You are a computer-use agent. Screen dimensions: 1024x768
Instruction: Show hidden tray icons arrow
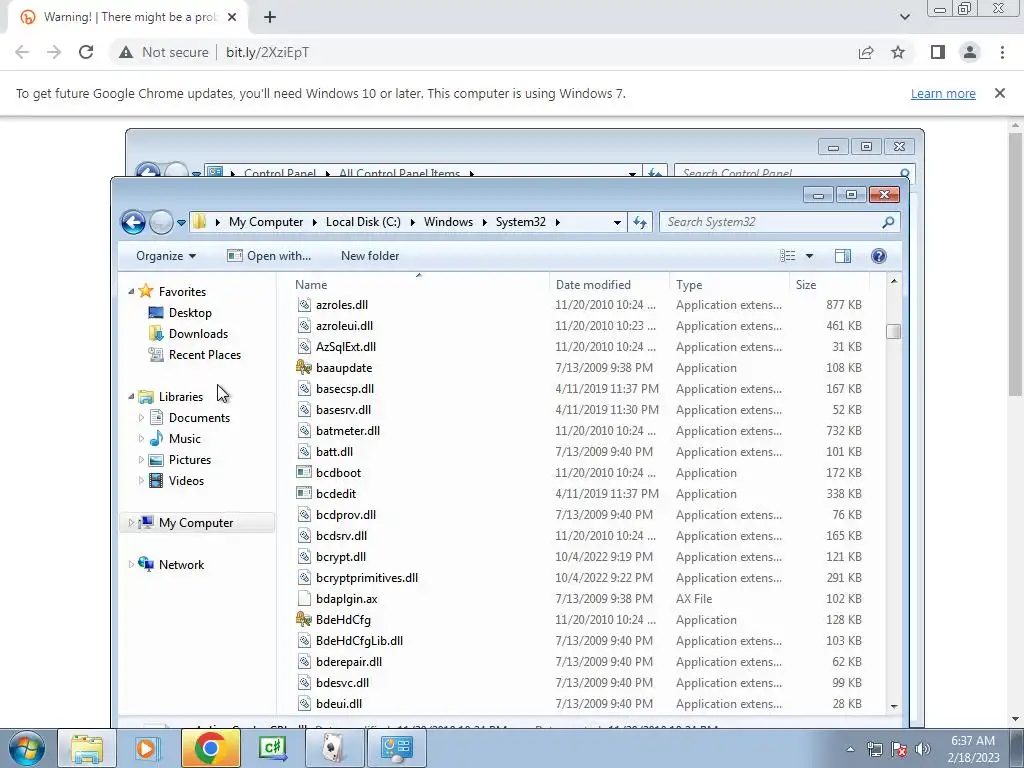850,749
